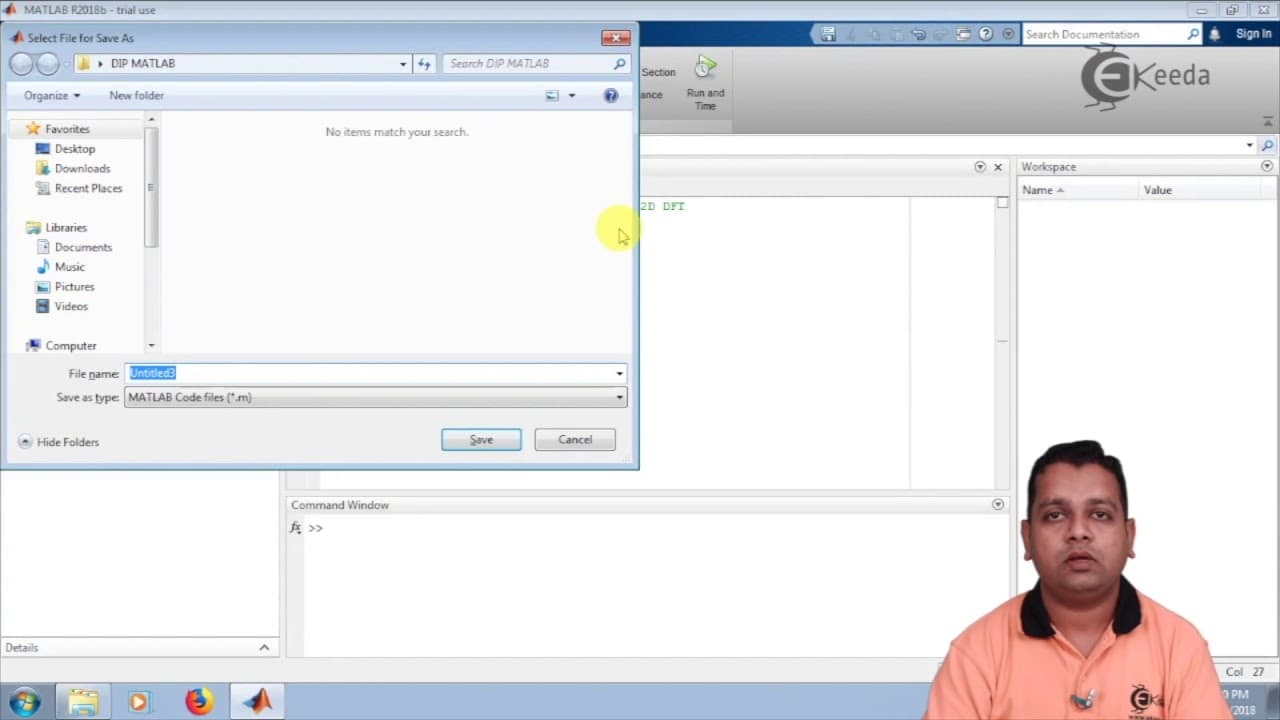The height and width of the screenshot is (720, 1280).
Task: Close the Save As dialog
Action: pyautogui.click(x=615, y=38)
